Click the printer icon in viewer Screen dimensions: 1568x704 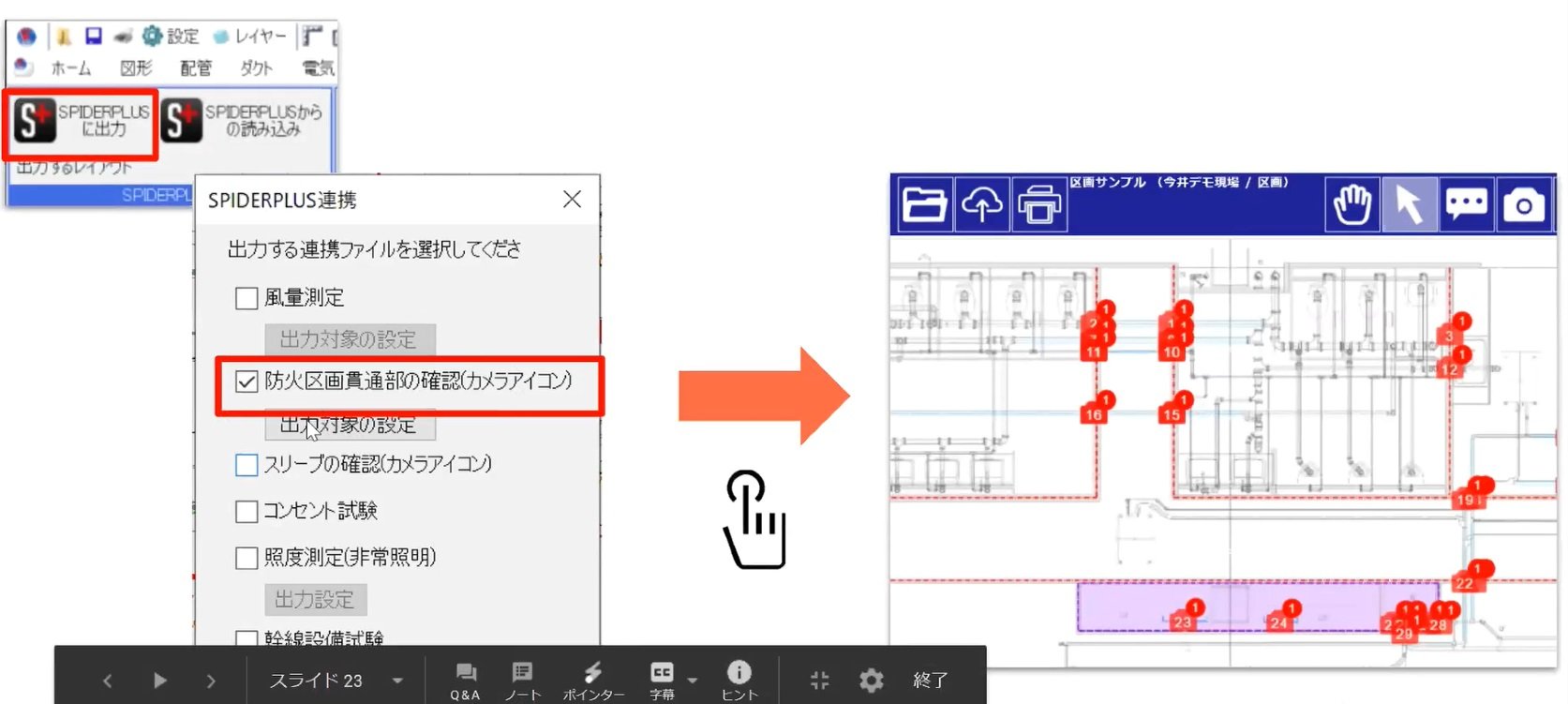1038,203
